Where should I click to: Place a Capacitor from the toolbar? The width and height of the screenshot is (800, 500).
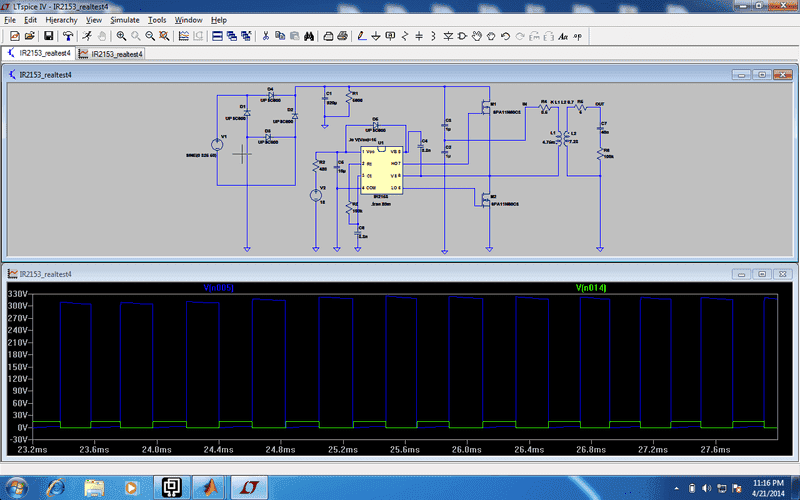point(419,36)
